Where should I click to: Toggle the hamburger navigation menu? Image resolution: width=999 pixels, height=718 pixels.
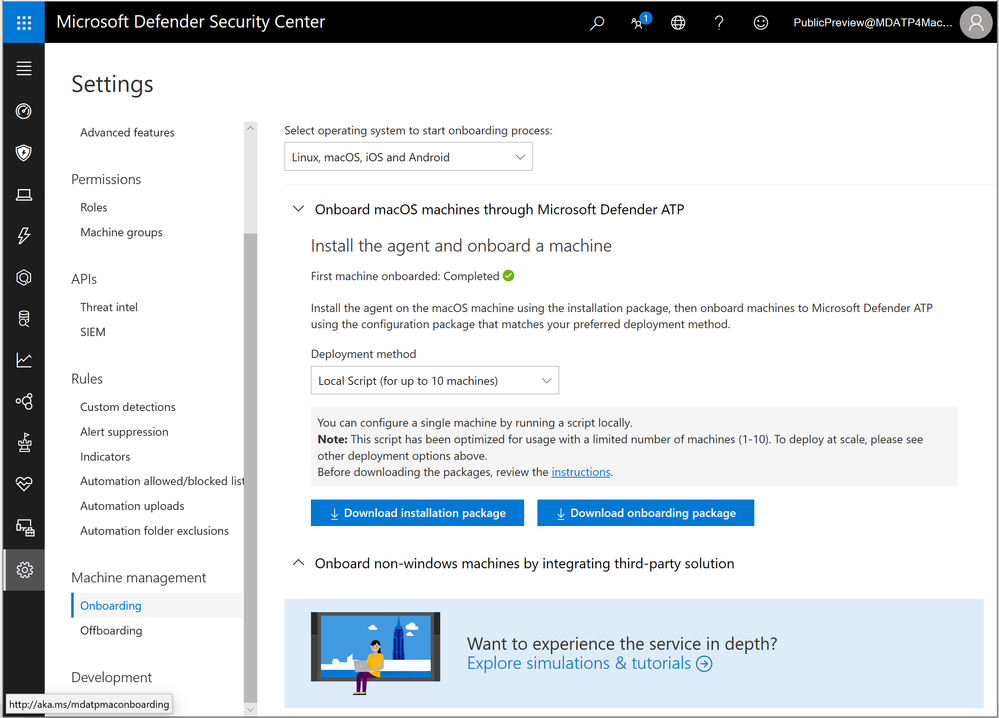[x=24, y=68]
